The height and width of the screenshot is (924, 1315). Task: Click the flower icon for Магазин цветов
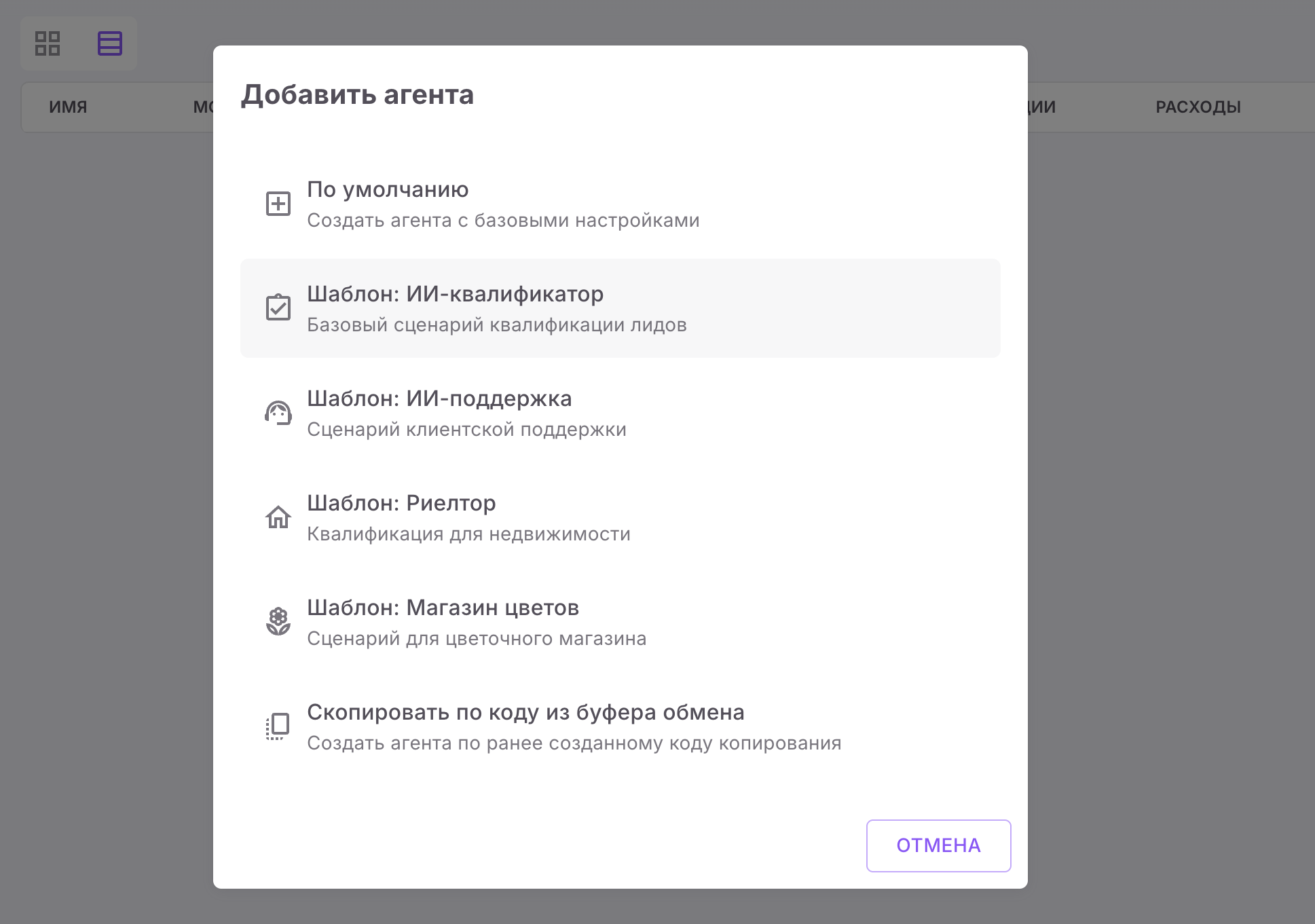pos(278,621)
